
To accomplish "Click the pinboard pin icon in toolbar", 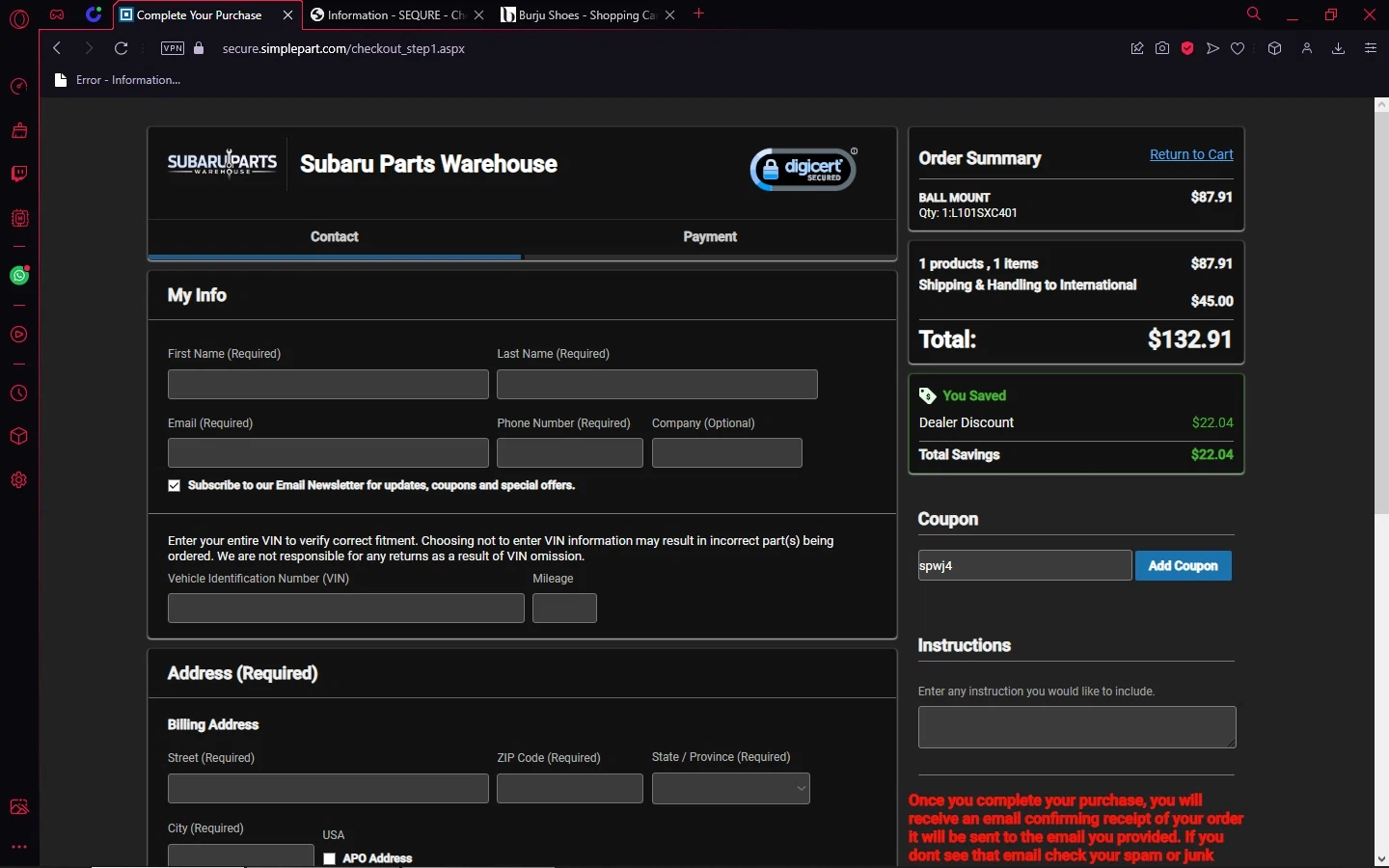I will [1137, 48].
